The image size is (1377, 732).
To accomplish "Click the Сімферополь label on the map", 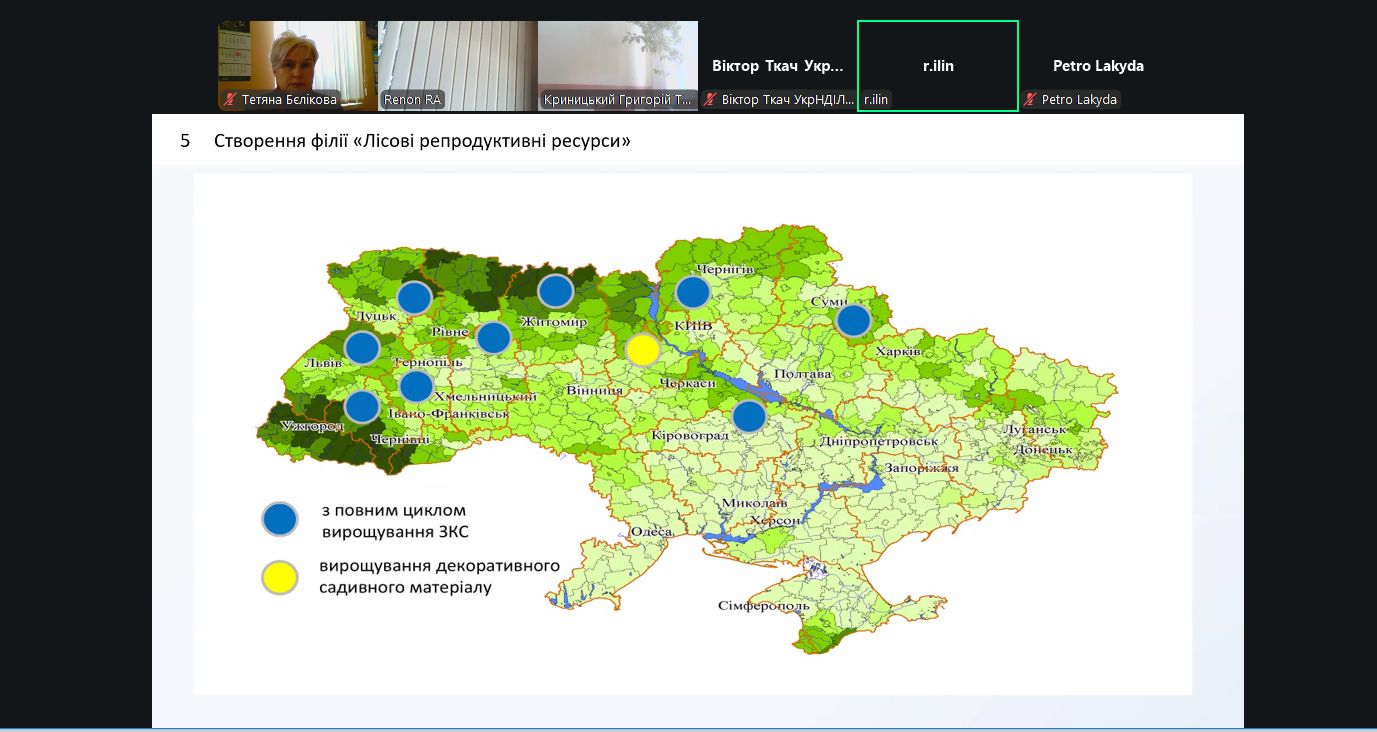I will coord(762,606).
